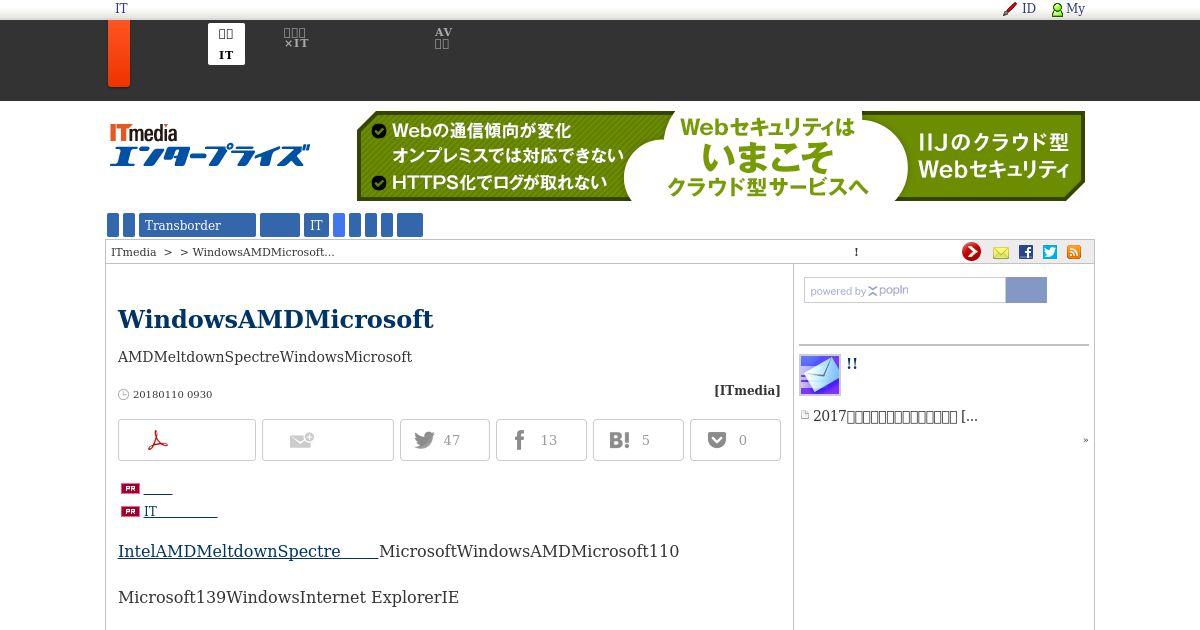Open the first PR link above IT link
Screen dimensions: 1200x630
(158, 488)
